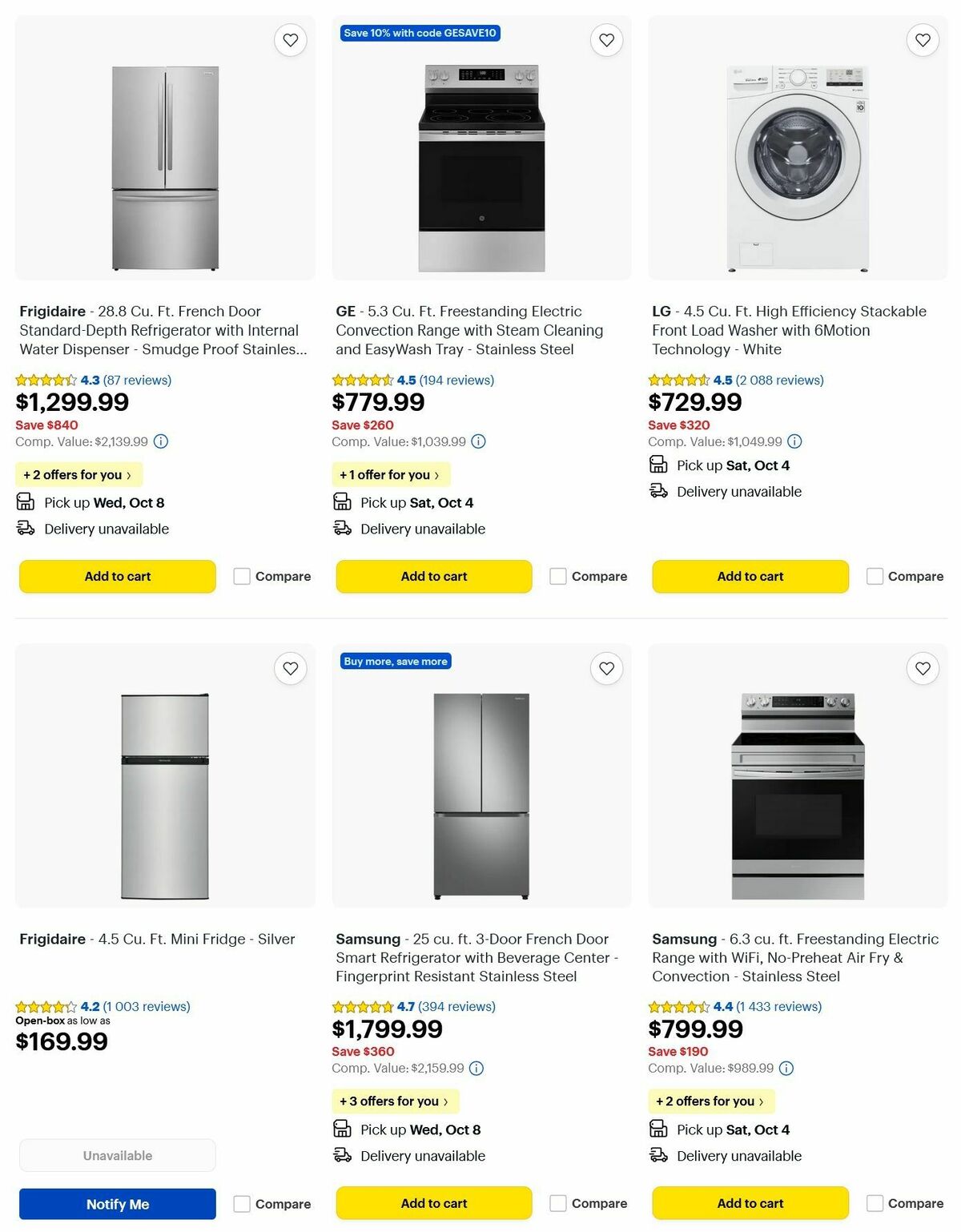Click the info icon beside GE's $1,039.99 comp value
Image resolution: width=961 pixels, height=1232 pixels.
478,441
